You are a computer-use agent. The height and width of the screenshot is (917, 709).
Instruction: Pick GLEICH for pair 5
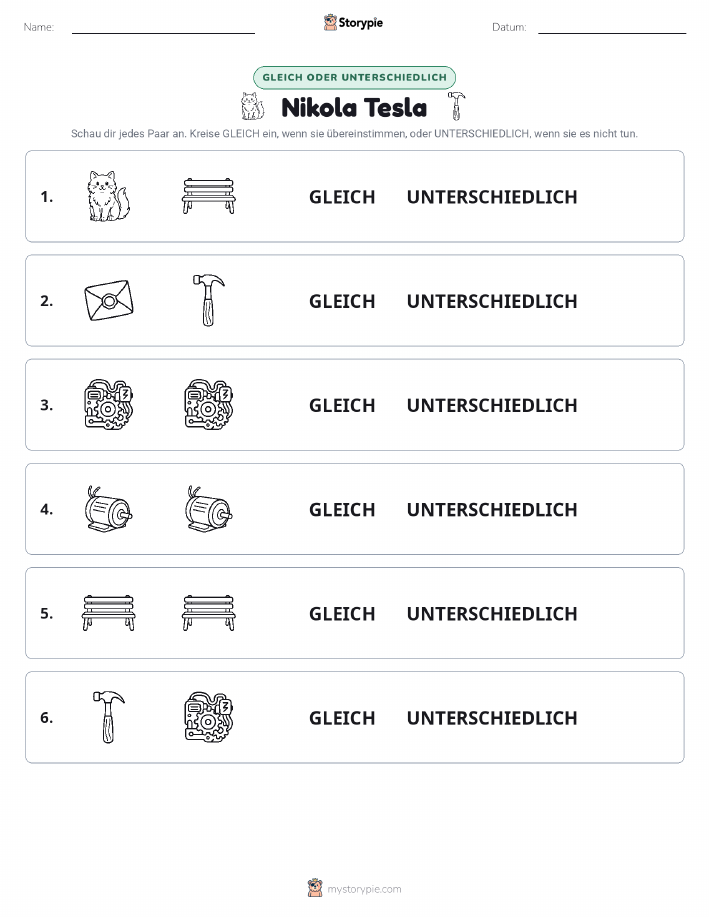tap(342, 613)
